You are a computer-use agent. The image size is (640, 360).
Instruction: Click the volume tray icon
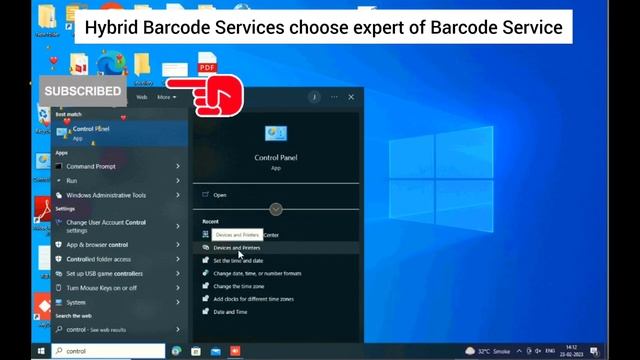(x=538, y=351)
